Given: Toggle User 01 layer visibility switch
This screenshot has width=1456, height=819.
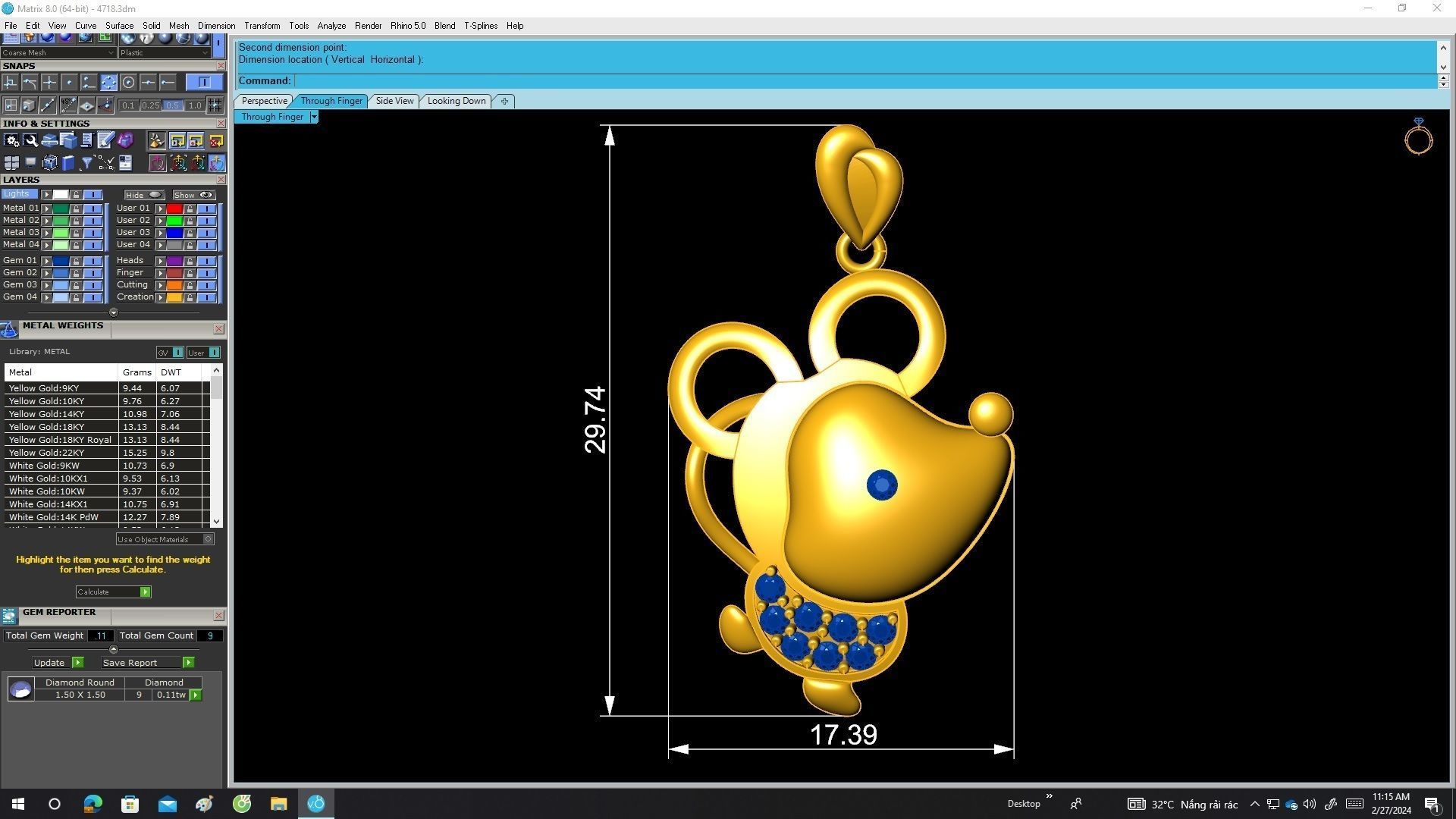Looking at the screenshot, I should 206,209.
